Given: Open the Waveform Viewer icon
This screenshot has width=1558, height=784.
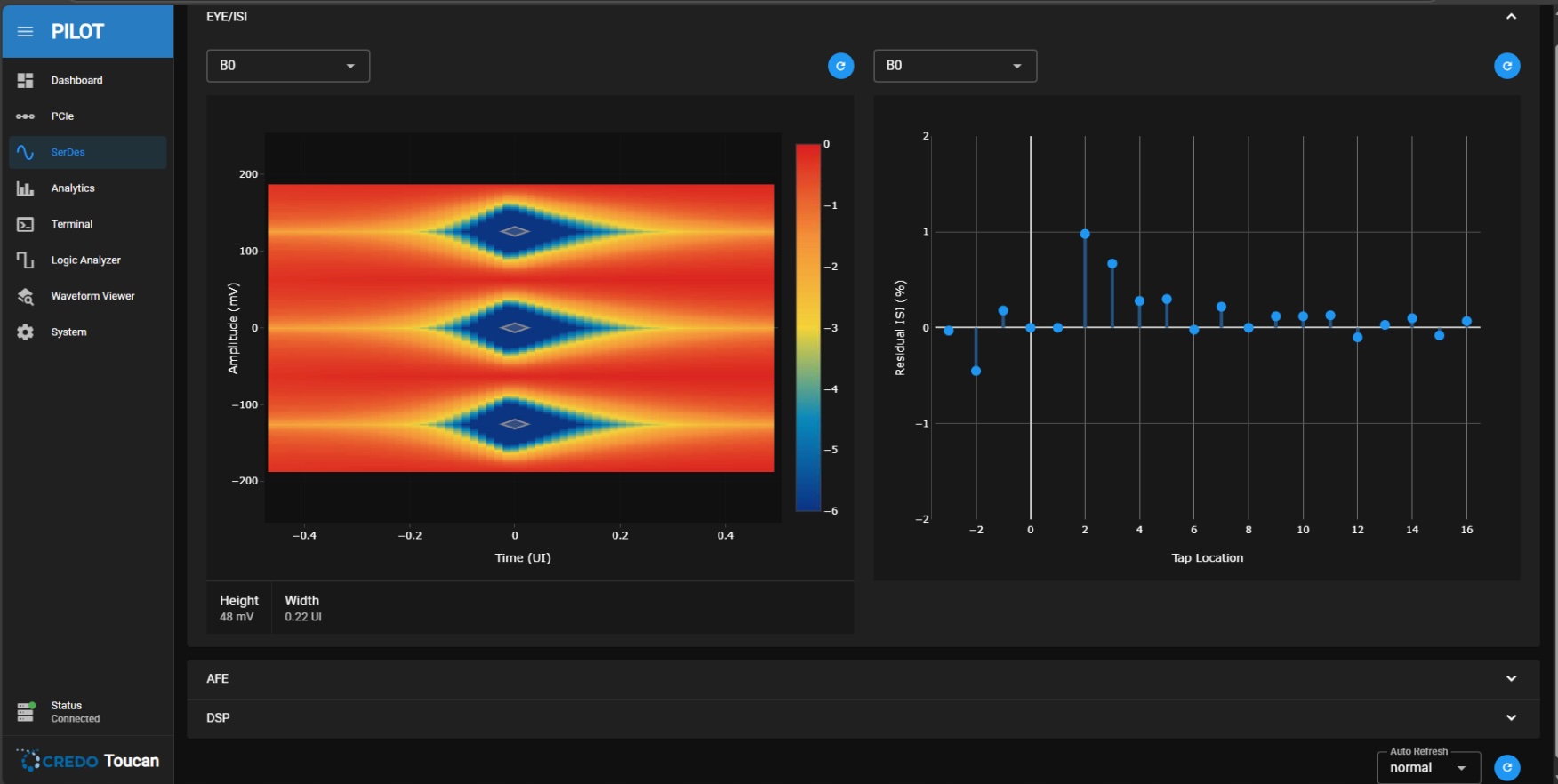Looking at the screenshot, I should (25, 297).
